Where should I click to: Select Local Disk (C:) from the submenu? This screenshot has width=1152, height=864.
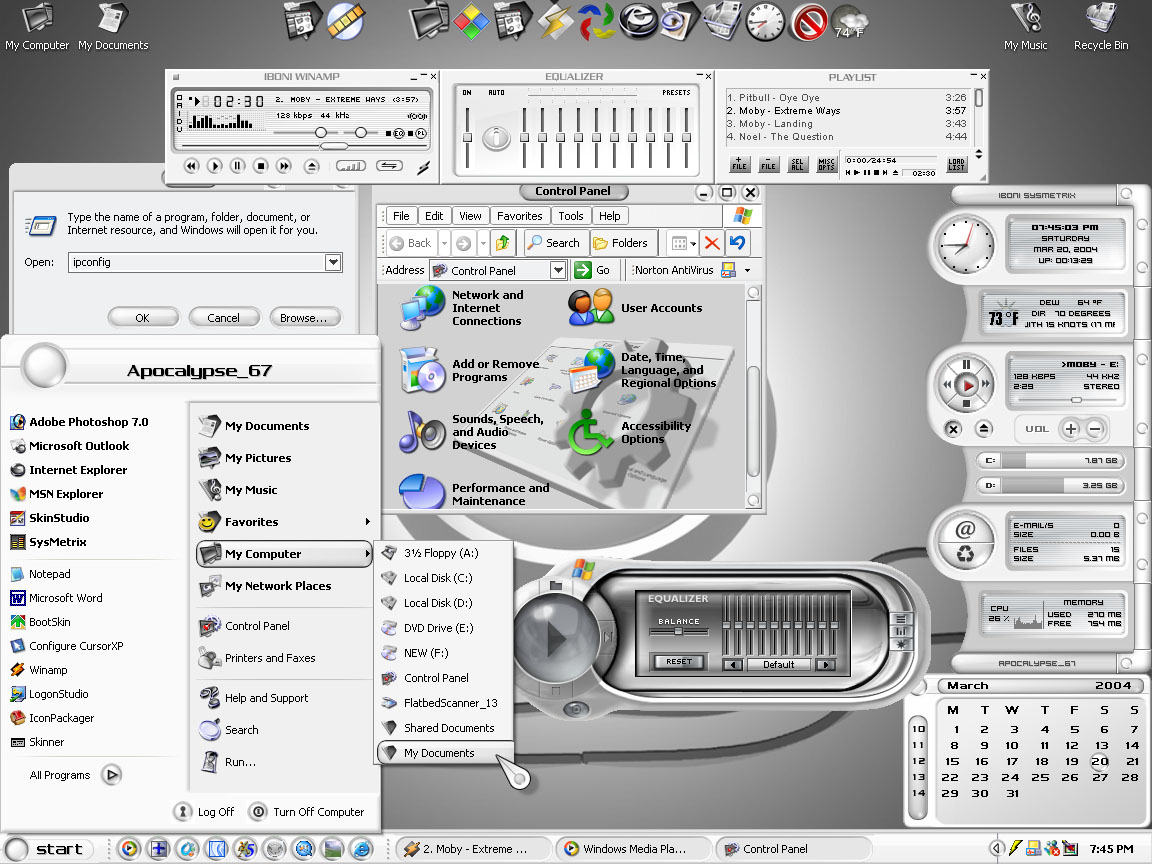tap(438, 578)
